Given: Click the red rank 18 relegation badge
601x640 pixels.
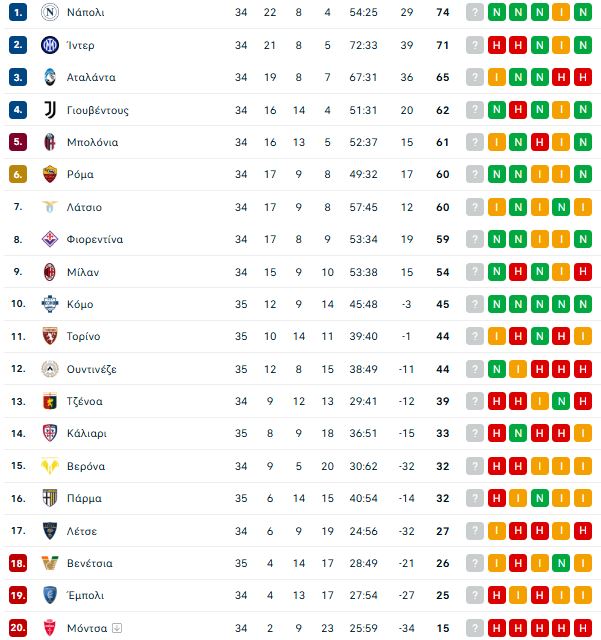Looking at the screenshot, I should point(18,563).
